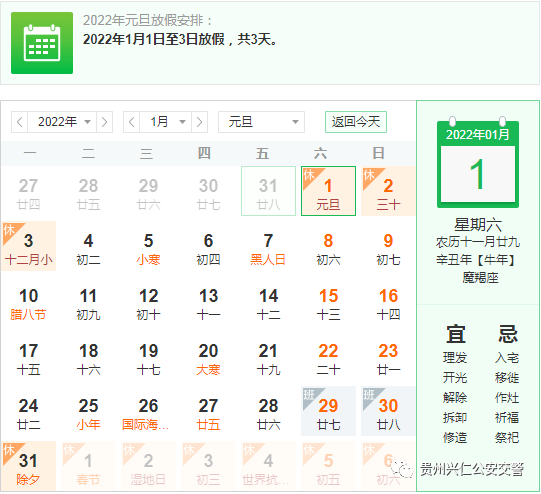Screen dimensions: 541x494
Task: Go to next month arrow beside 1月
Action: pyautogui.click(x=199, y=122)
